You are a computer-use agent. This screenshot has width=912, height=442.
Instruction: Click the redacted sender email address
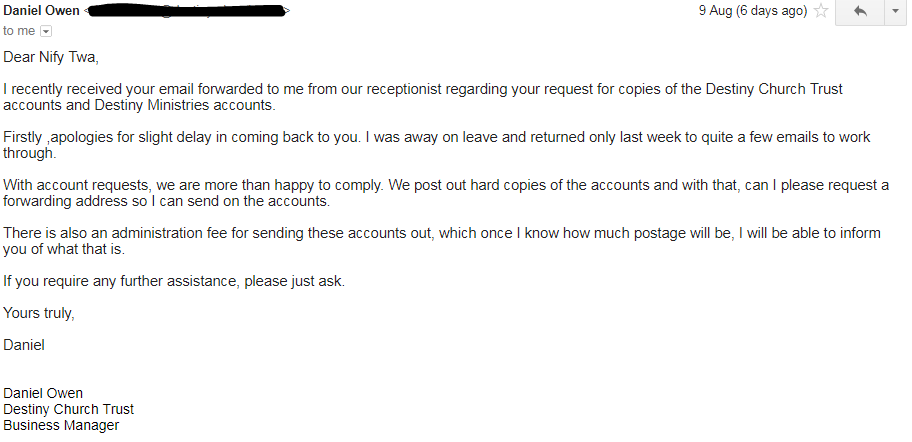187,10
